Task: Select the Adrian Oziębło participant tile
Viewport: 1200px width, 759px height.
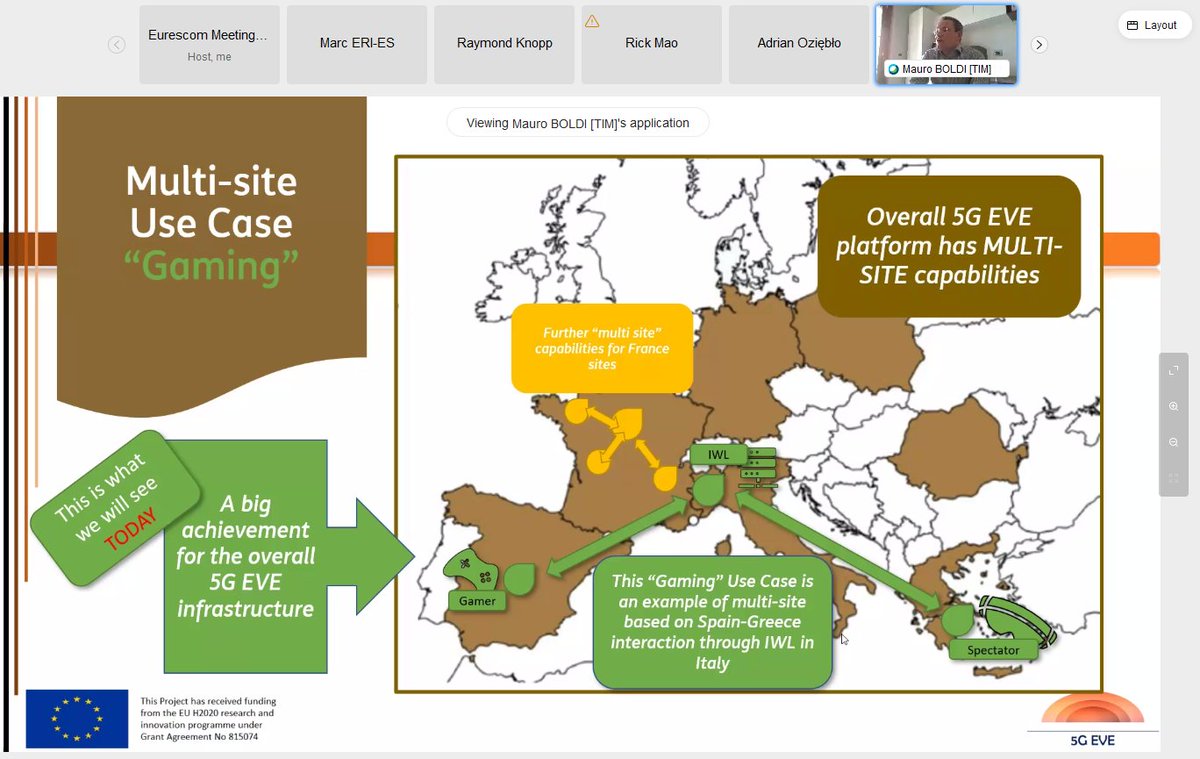Action: [798, 45]
